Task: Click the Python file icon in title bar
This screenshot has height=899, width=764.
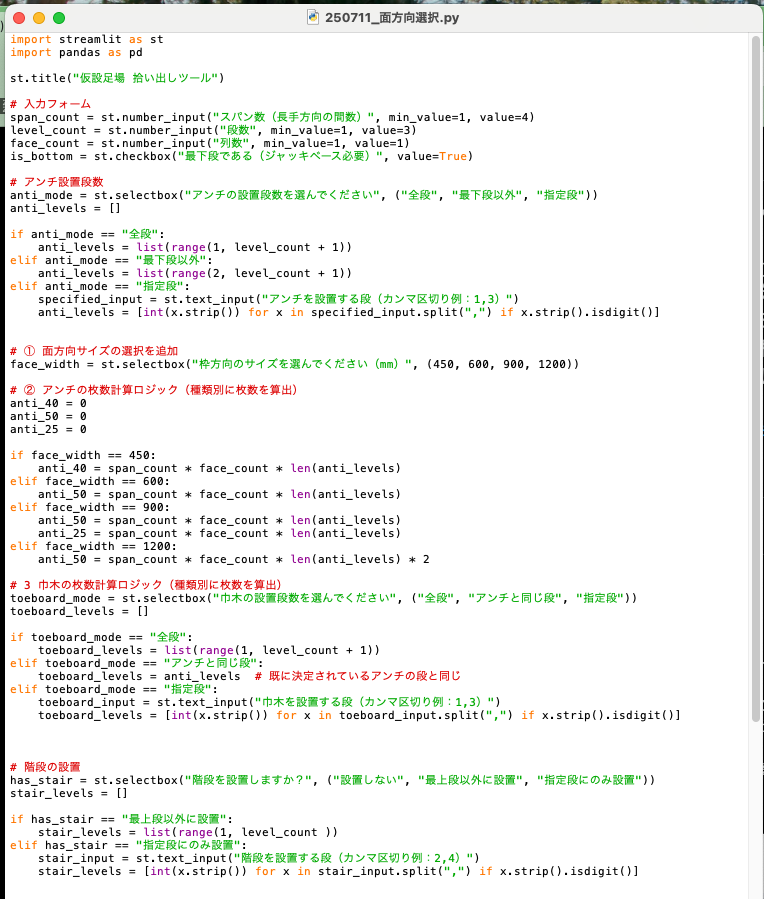Action: 312,17
